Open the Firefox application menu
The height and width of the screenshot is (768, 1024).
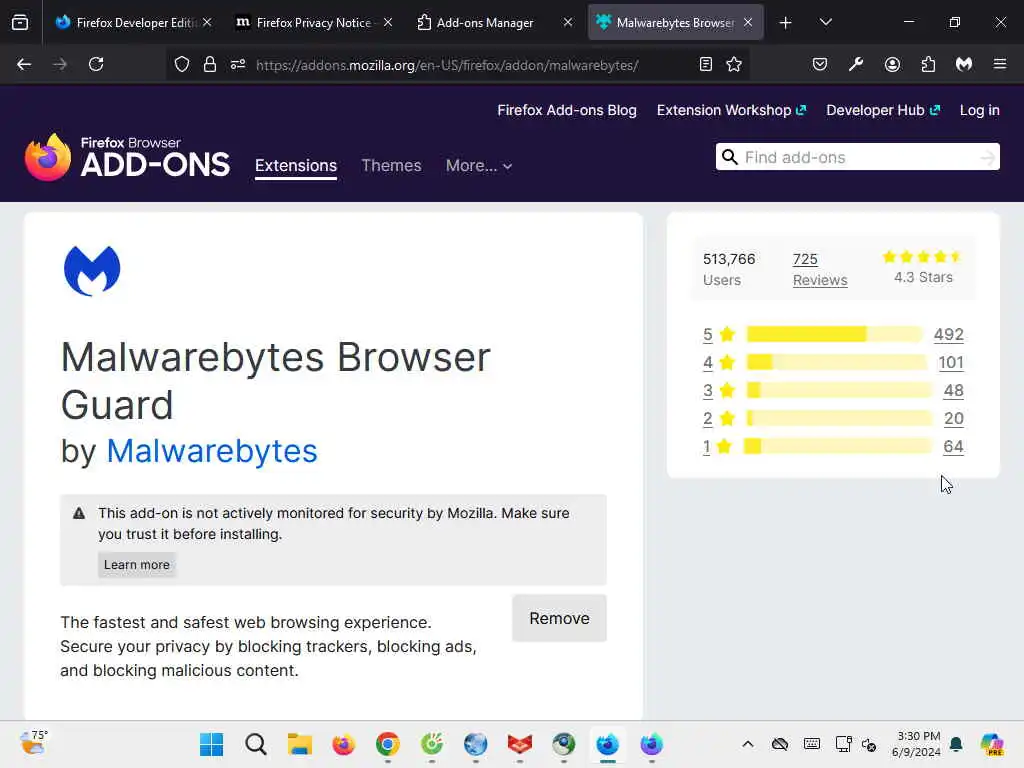(x=1000, y=64)
